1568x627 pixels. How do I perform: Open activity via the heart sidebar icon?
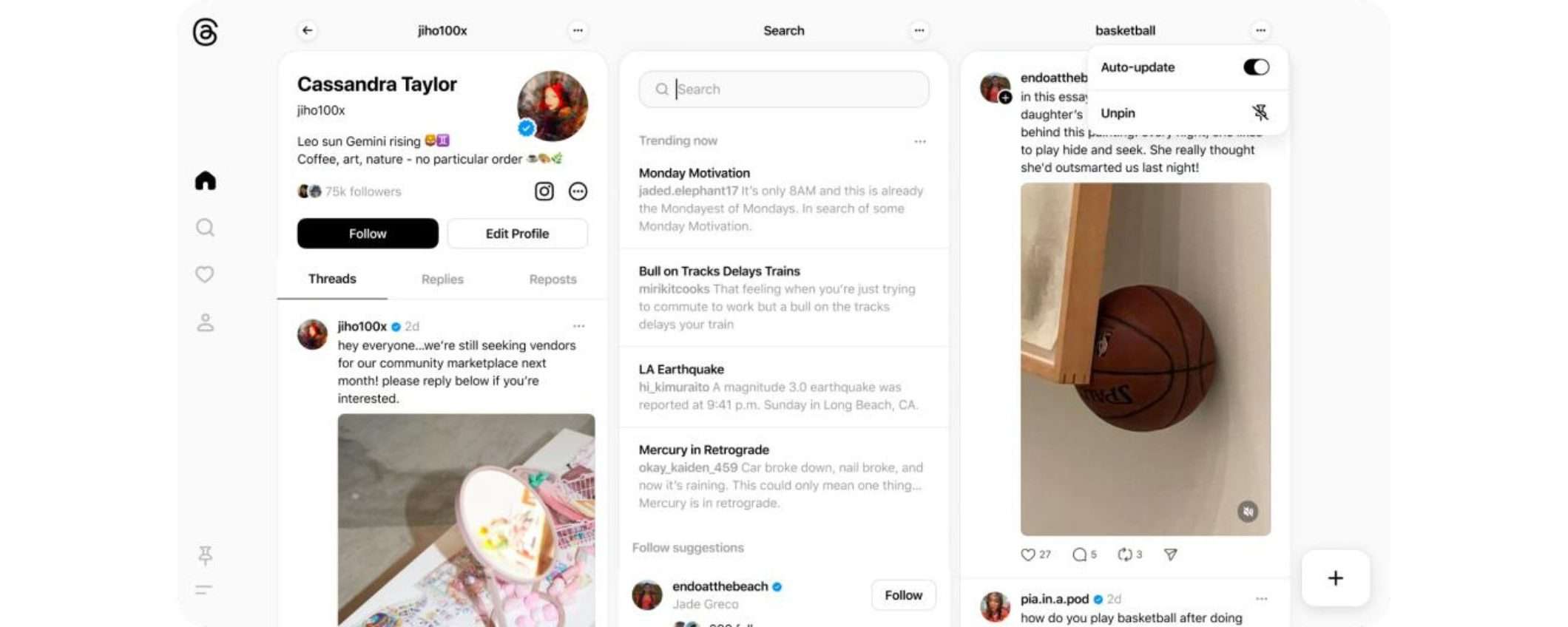[205, 274]
